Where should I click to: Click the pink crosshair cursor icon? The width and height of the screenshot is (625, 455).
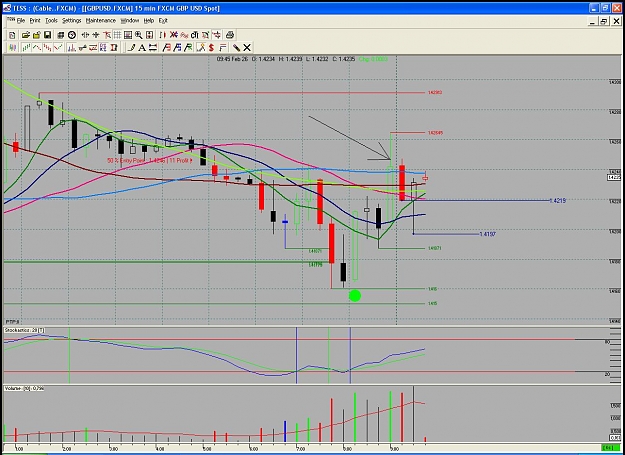tap(216, 35)
